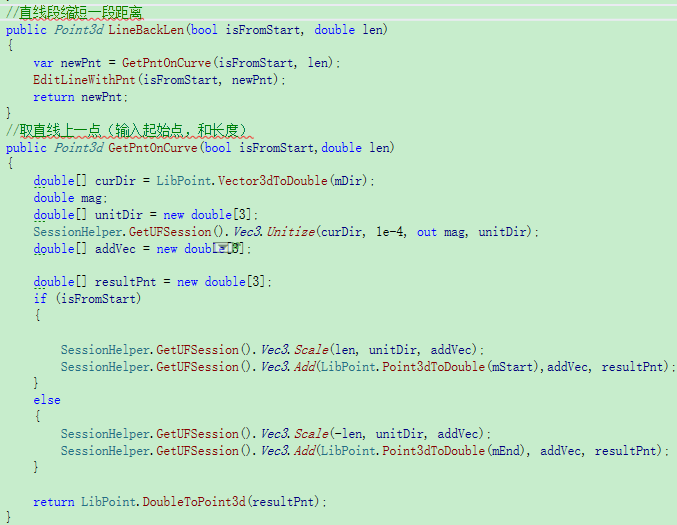Image resolution: width=677 pixels, height=525 pixels.
Task: Click the newPnt variable in the var declaration
Action: [81, 63]
